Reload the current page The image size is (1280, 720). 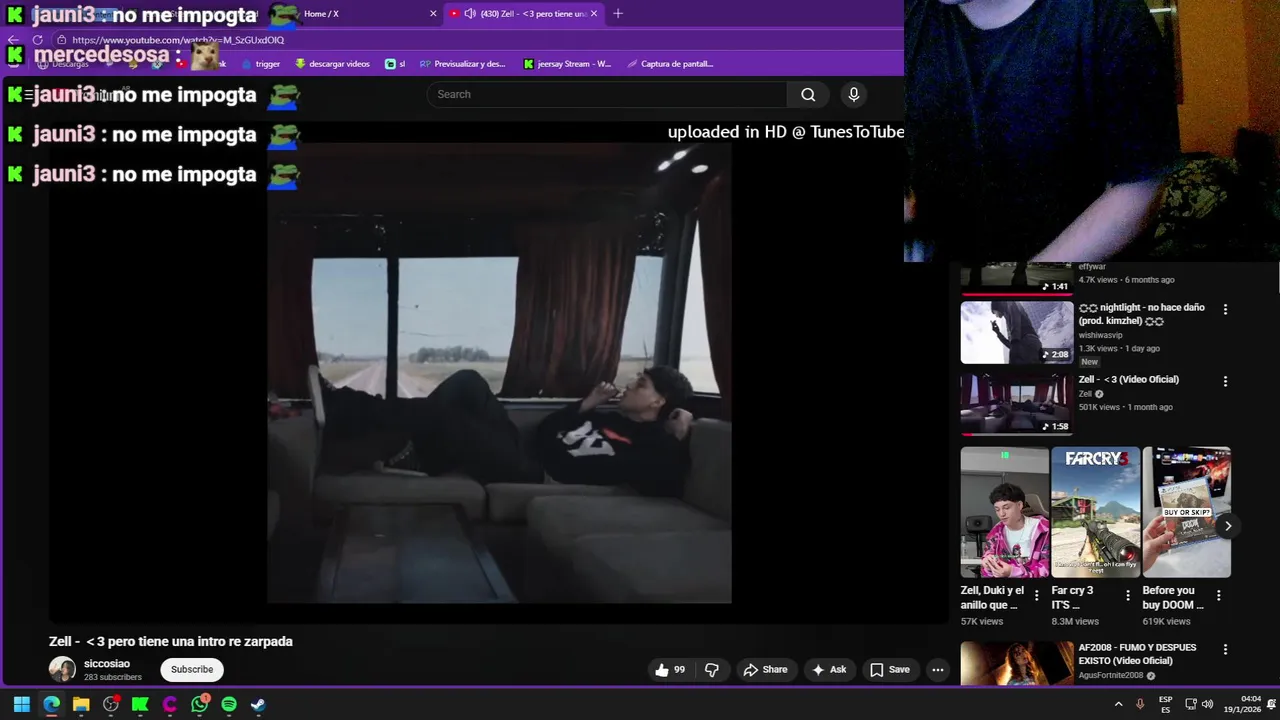pyautogui.click(x=37, y=40)
